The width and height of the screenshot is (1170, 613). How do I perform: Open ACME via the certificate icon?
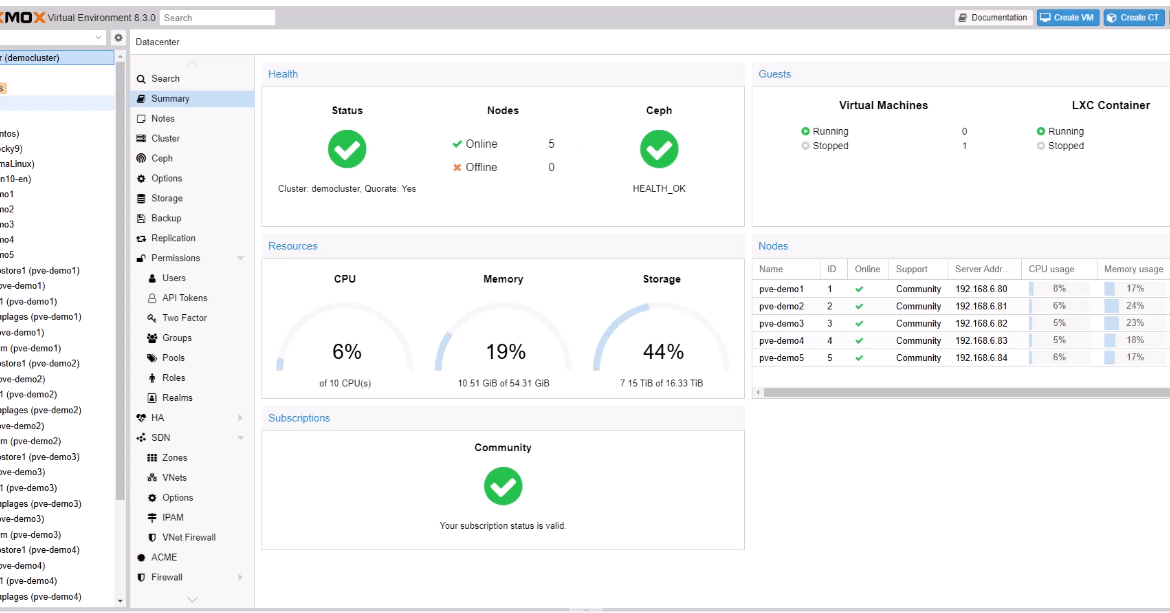pos(141,558)
